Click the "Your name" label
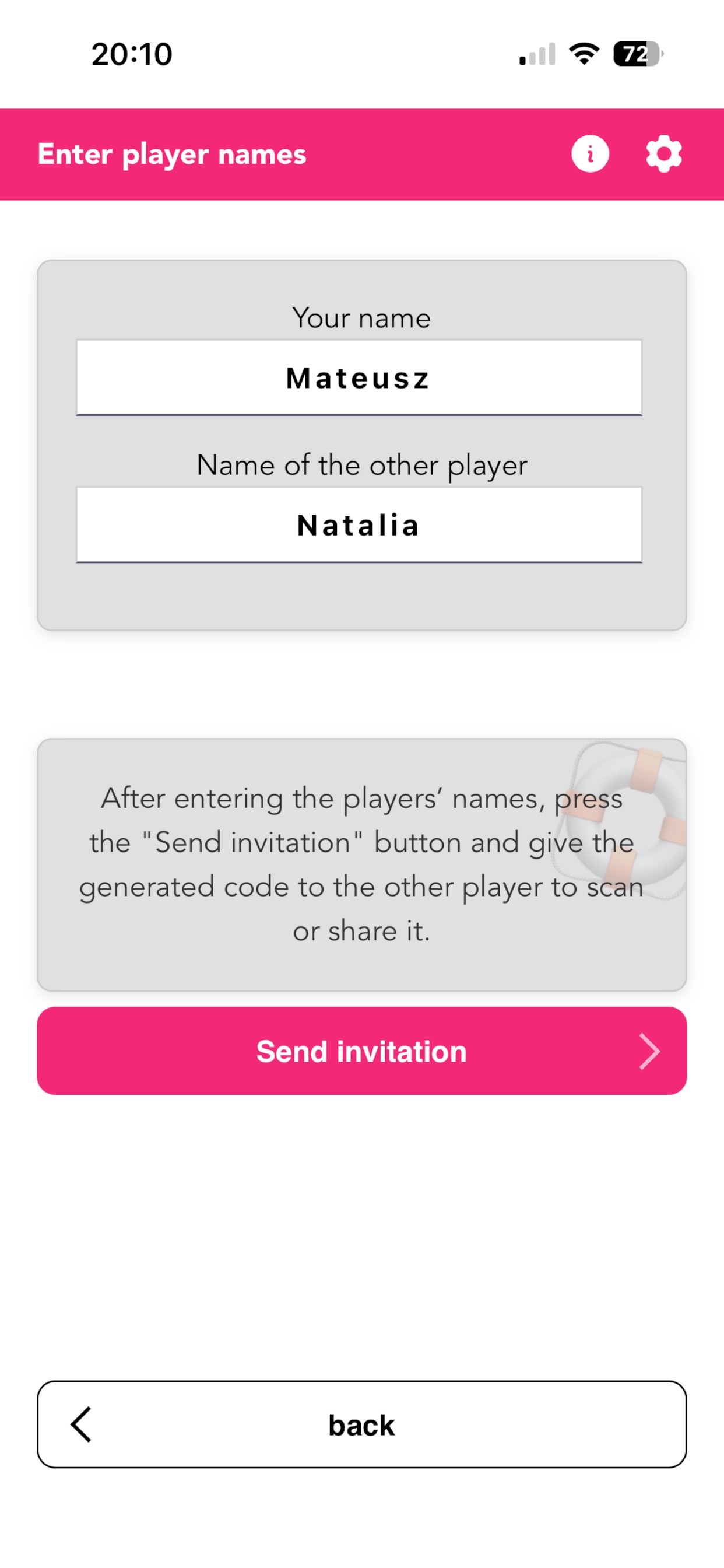This screenshot has height=1568, width=724. 361,318
